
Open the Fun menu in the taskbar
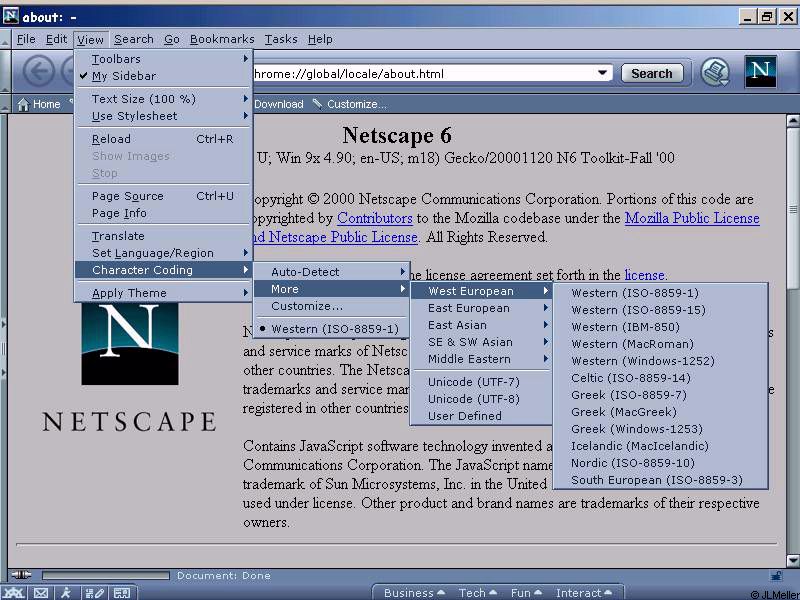coord(526,593)
